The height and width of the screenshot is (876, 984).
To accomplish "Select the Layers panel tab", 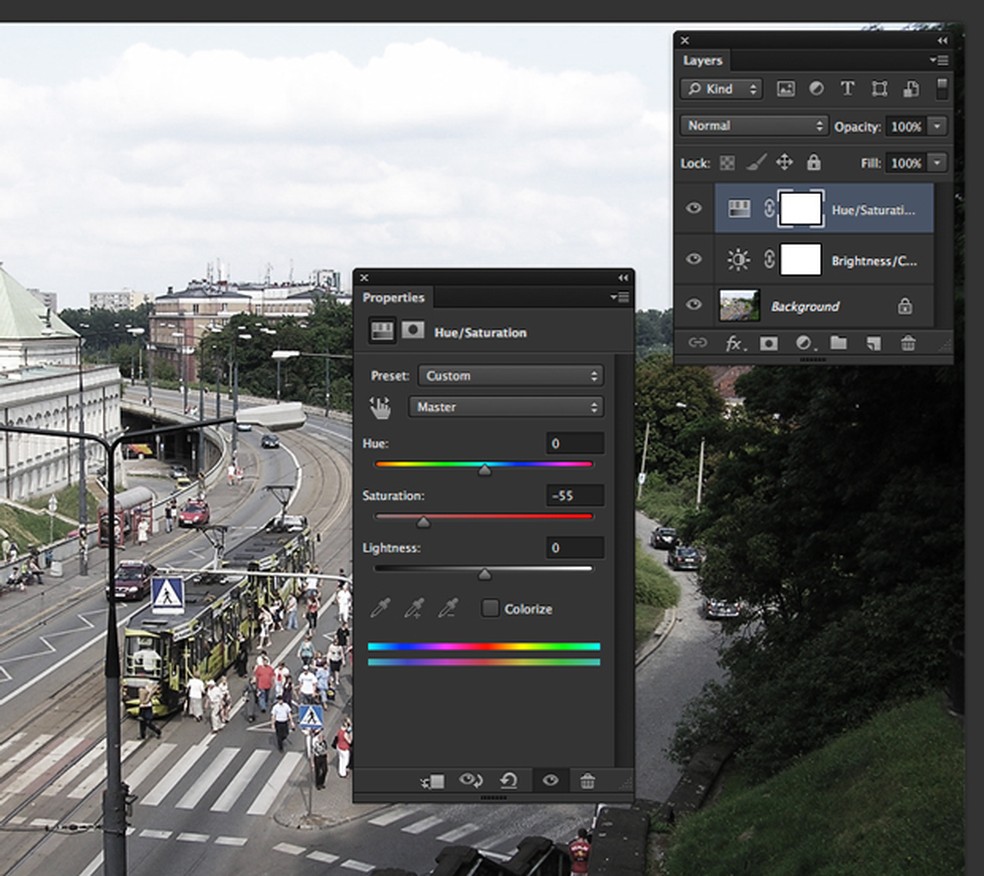I will coord(703,61).
